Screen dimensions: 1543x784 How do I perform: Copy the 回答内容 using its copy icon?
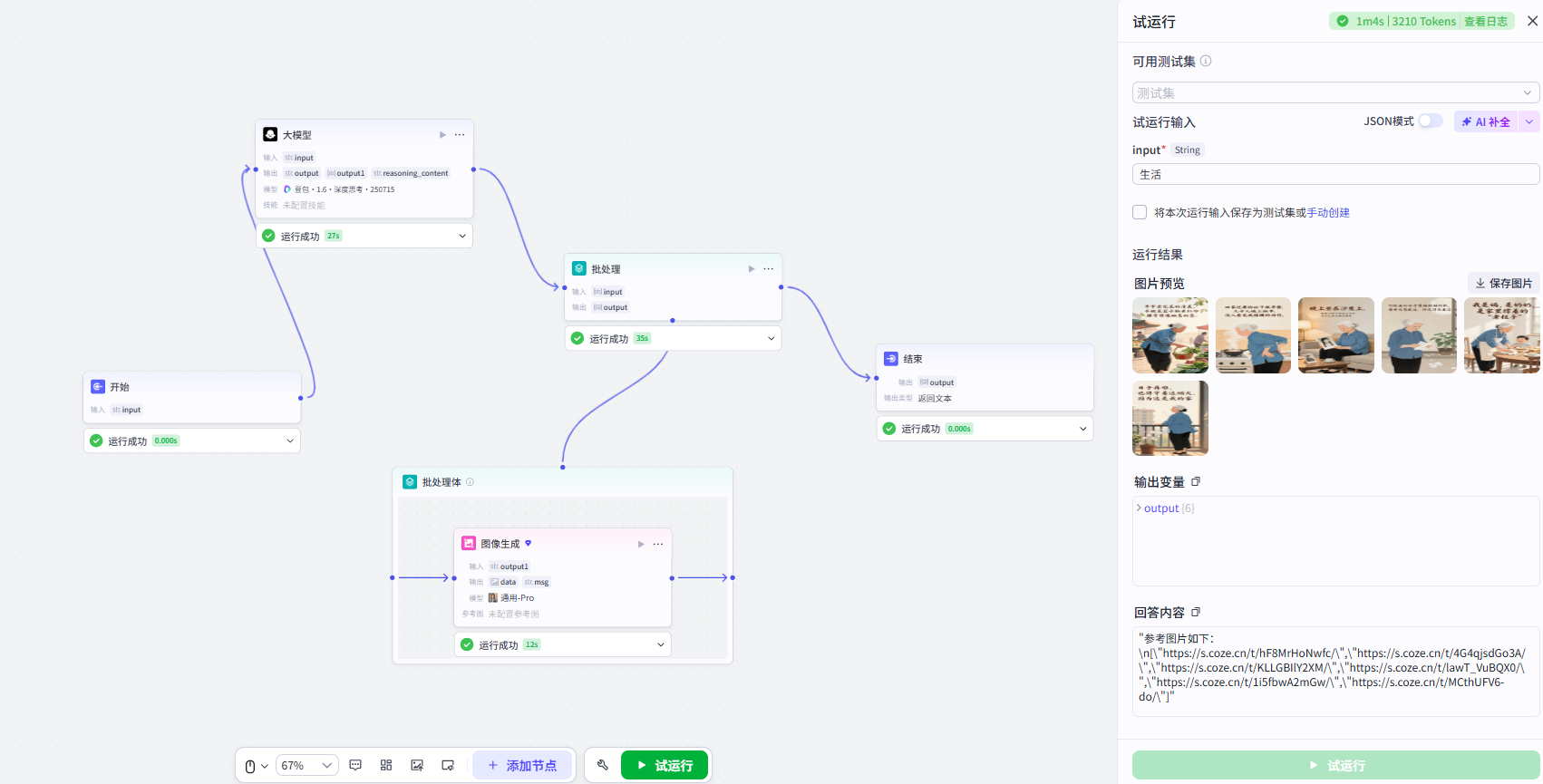coord(1196,612)
